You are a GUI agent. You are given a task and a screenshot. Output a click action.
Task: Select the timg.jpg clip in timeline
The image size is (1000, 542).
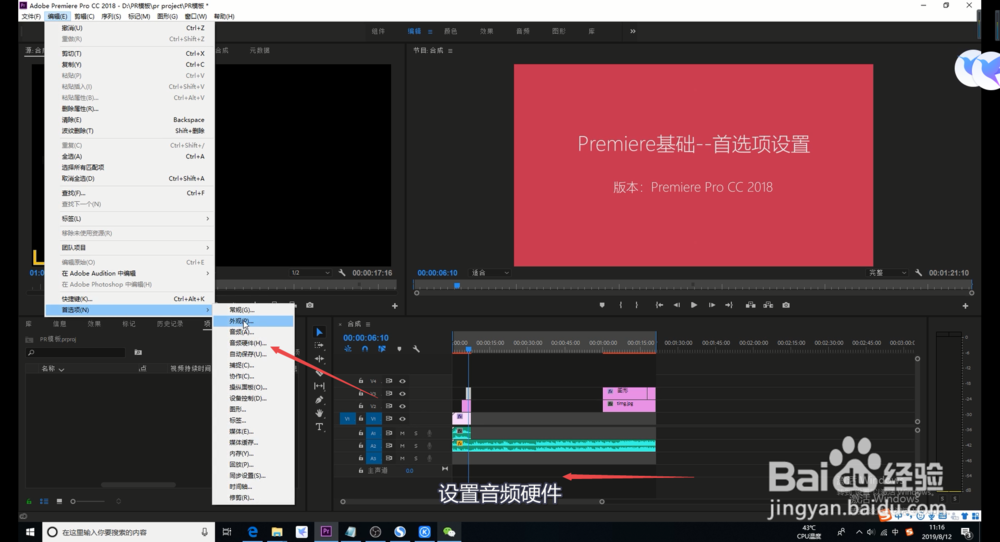point(629,404)
